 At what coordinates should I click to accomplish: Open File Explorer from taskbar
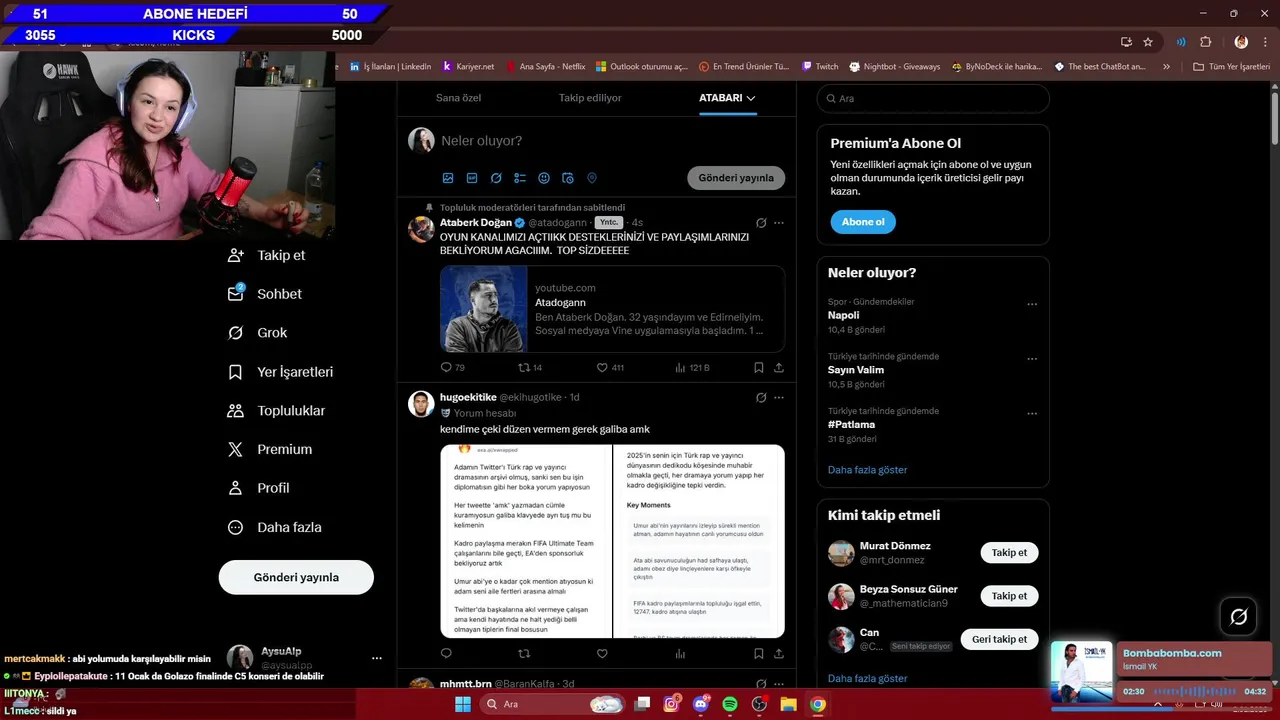coord(788,704)
